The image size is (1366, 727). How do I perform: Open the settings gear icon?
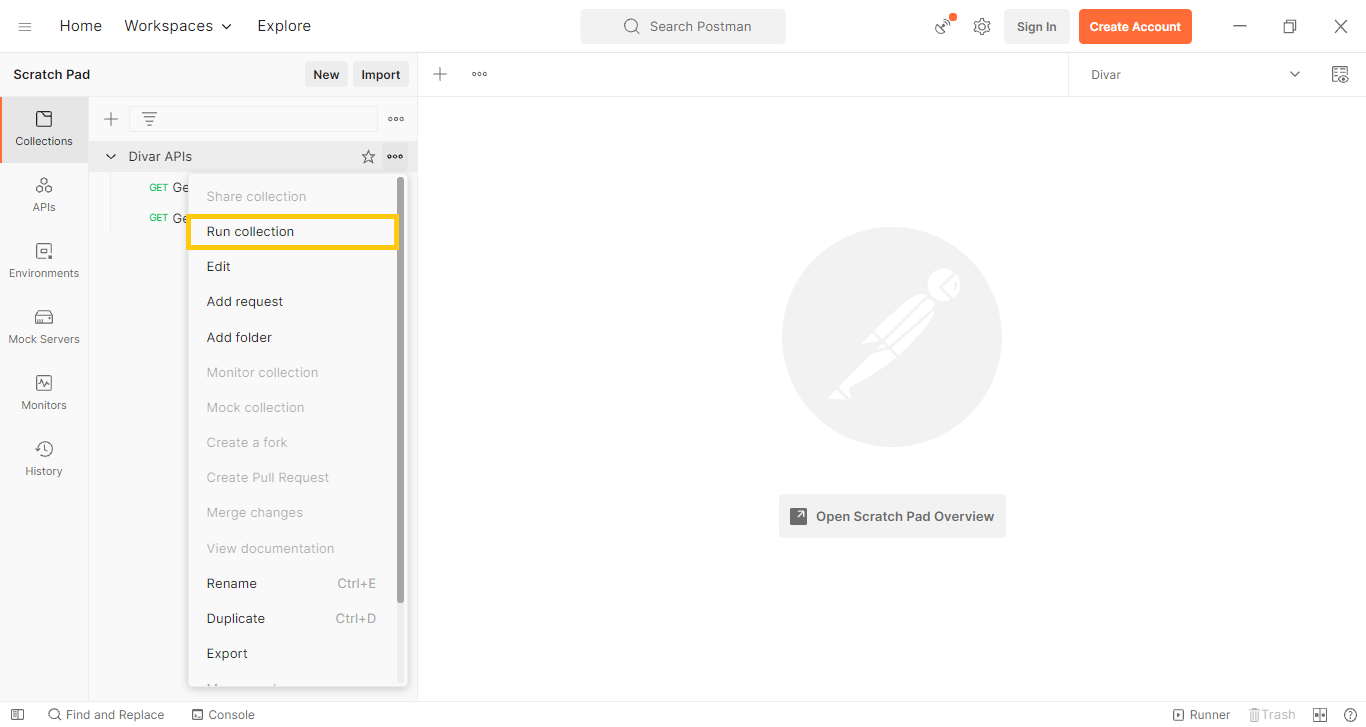(x=982, y=27)
